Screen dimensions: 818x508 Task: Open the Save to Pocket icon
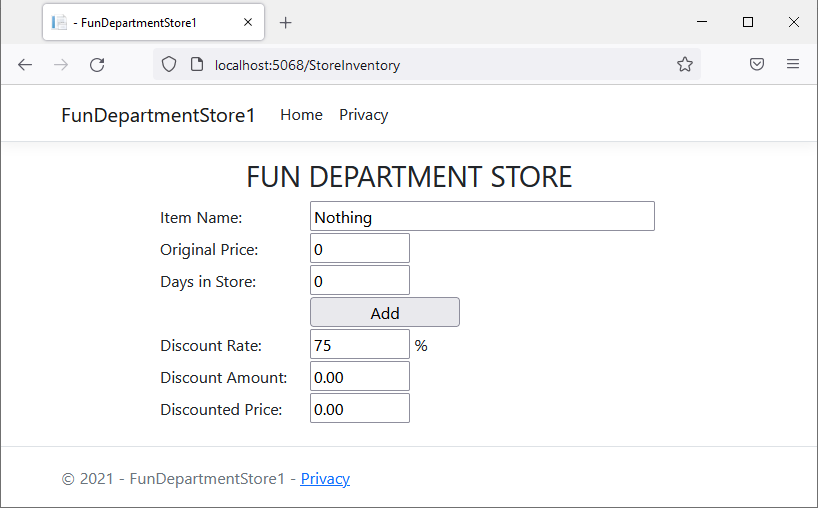click(756, 64)
